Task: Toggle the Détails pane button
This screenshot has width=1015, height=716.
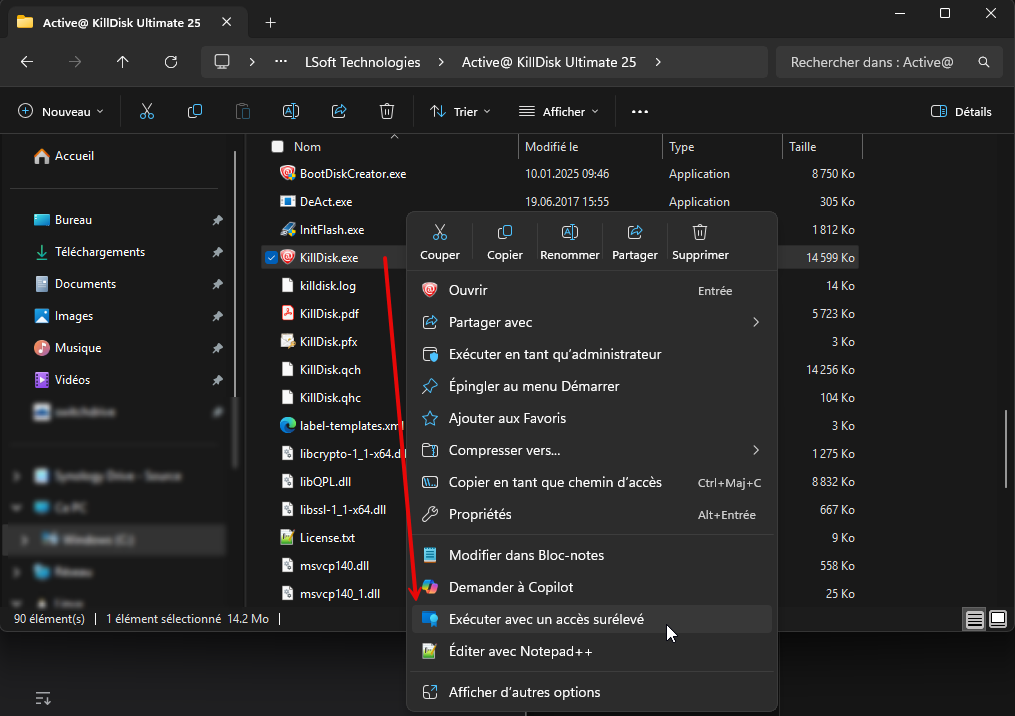Action: point(961,111)
